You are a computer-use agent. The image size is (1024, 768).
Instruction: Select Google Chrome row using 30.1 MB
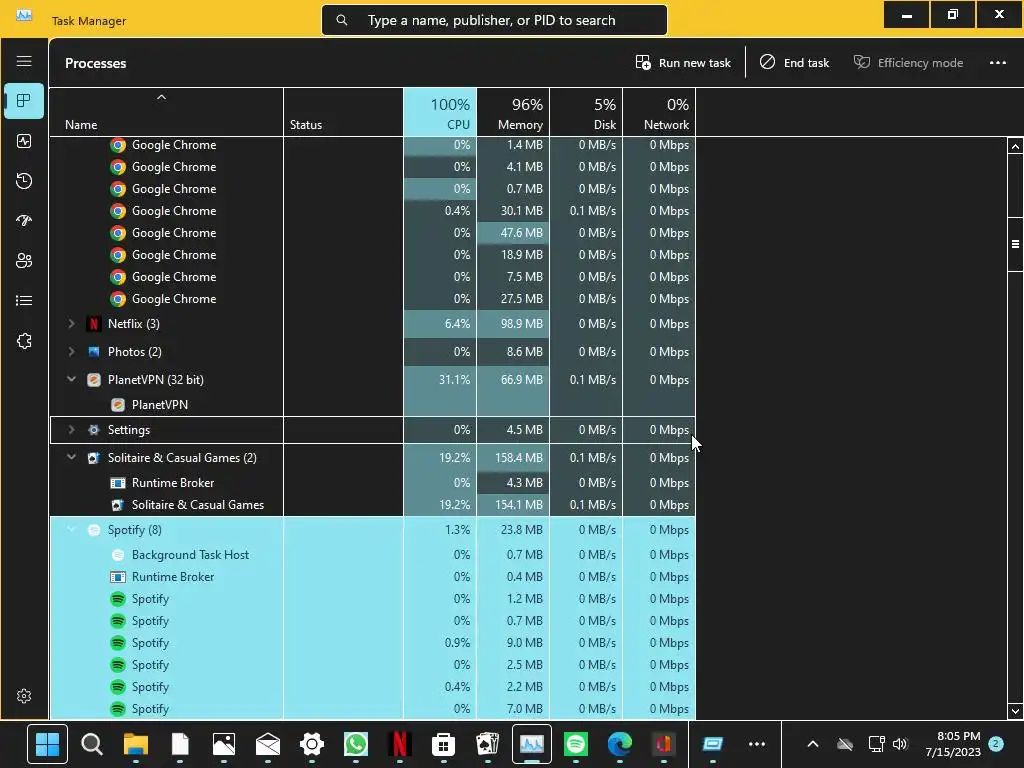[x=372, y=211]
